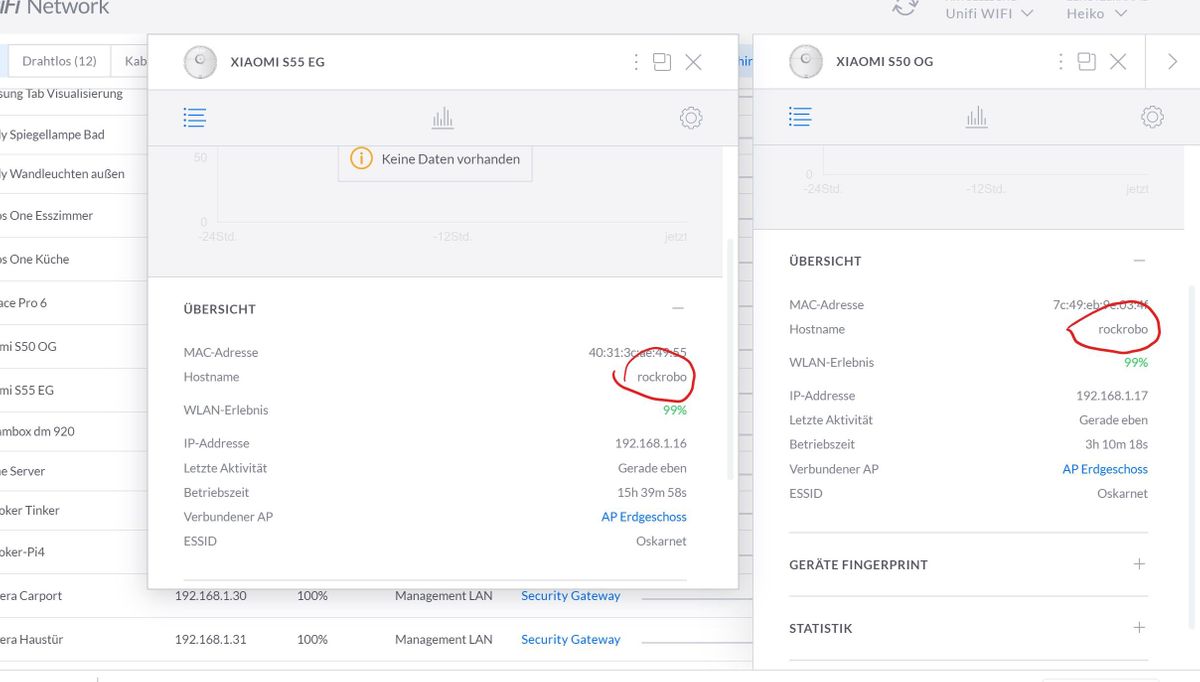Open settings gear in S55 EG panel
This screenshot has width=1200, height=682.
pyautogui.click(x=690, y=118)
